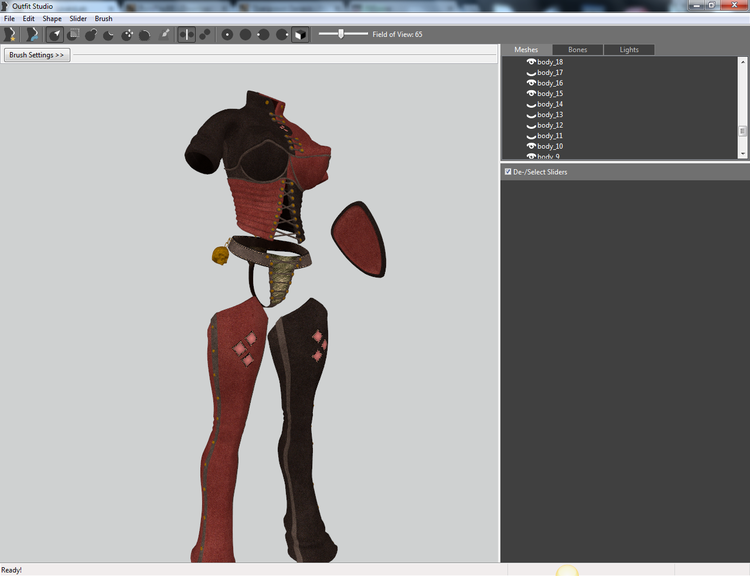Viewport: 750px width, 576px height.
Task: Show the body_11 mesh via closed eye
Action: (x=531, y=136)
